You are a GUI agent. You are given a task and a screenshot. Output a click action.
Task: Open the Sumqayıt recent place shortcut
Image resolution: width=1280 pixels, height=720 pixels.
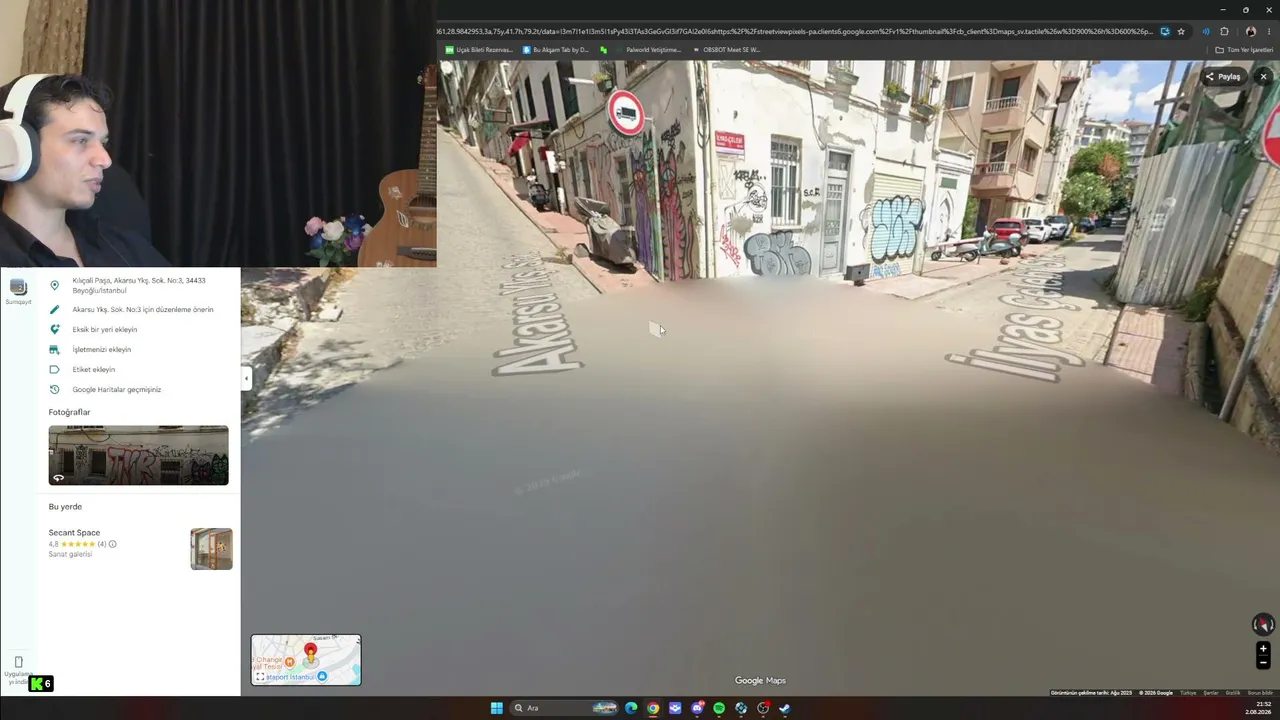(x=18, y=291)
